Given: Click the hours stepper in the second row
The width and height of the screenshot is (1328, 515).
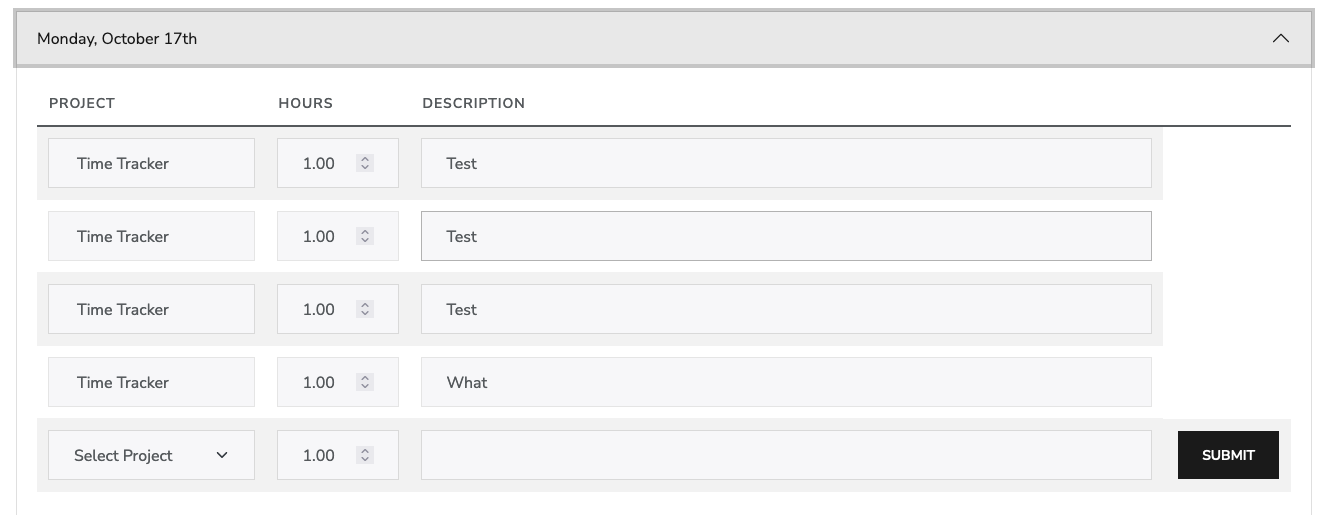Looking at the screenshot, I should click(x=365, y=236).
